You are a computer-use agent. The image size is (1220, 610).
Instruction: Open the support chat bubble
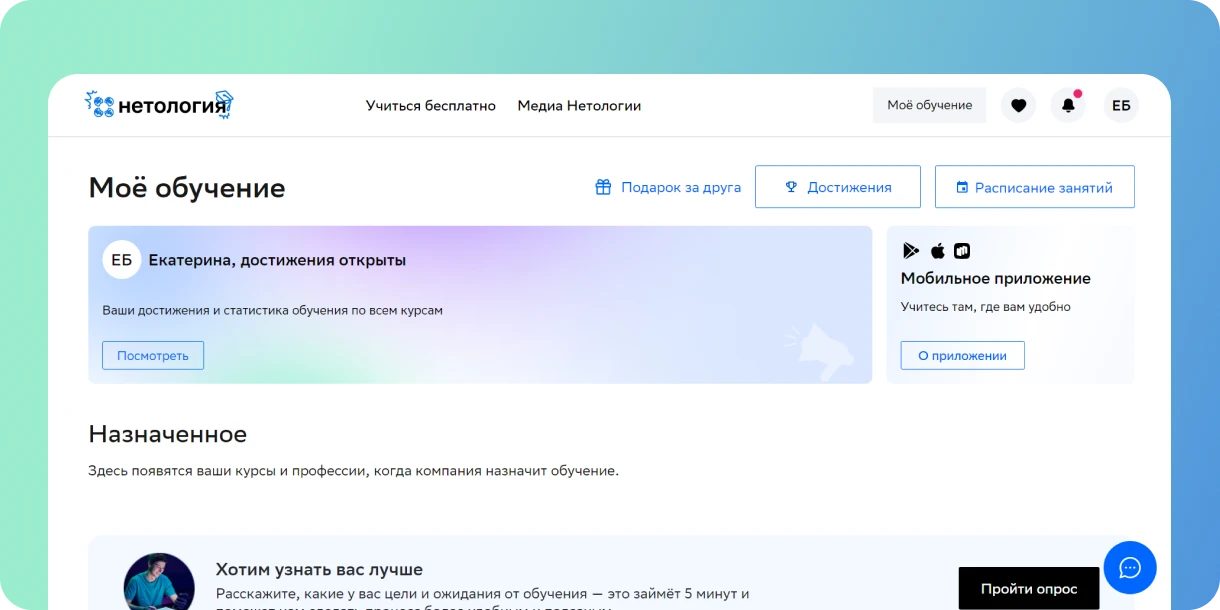1129,568
